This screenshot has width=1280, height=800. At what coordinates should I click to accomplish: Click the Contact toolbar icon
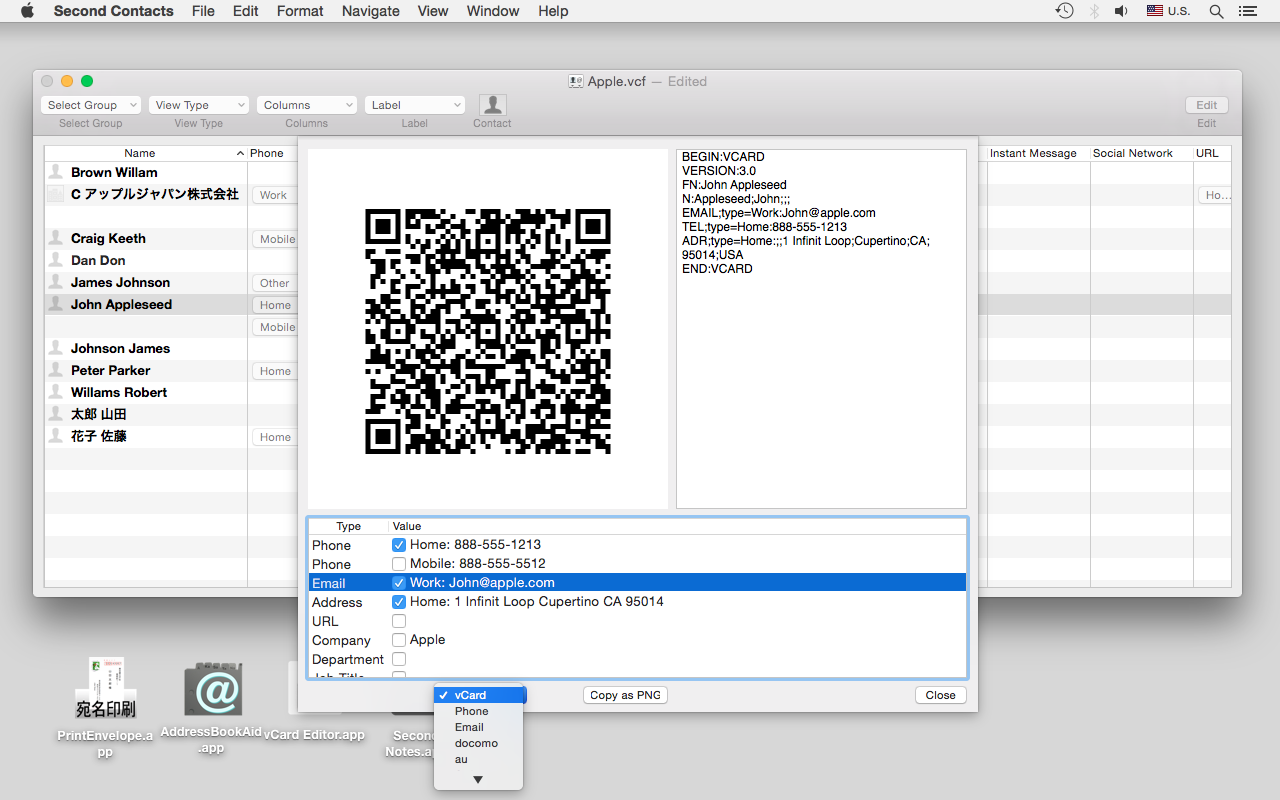(x=492, y=105)
